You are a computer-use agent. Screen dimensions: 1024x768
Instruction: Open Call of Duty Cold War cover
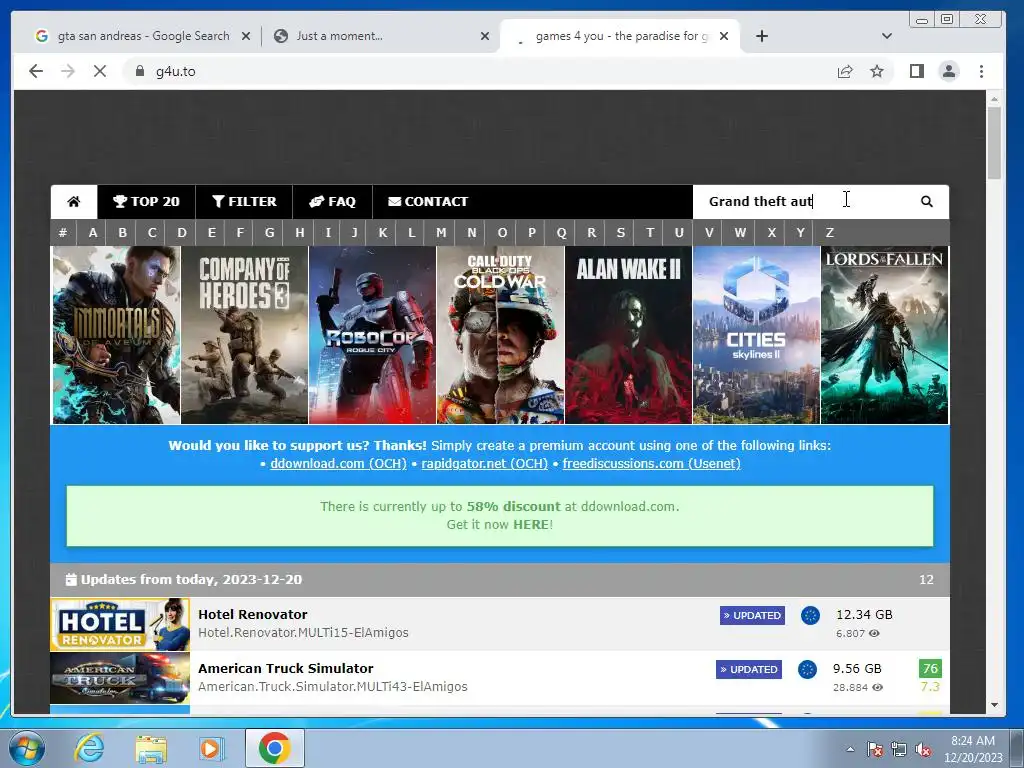point(500,335)
